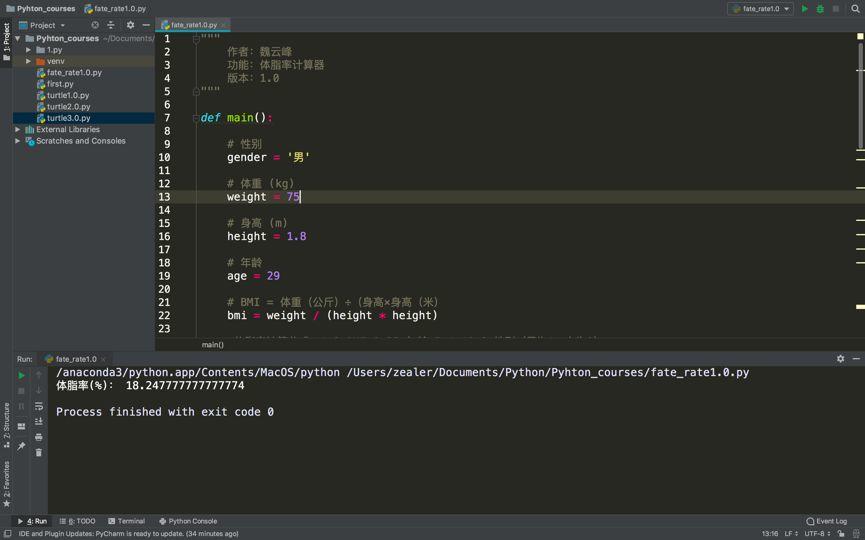
Task: Click line 13 weight = 75 in editor
Action: [x=263, y=197]
